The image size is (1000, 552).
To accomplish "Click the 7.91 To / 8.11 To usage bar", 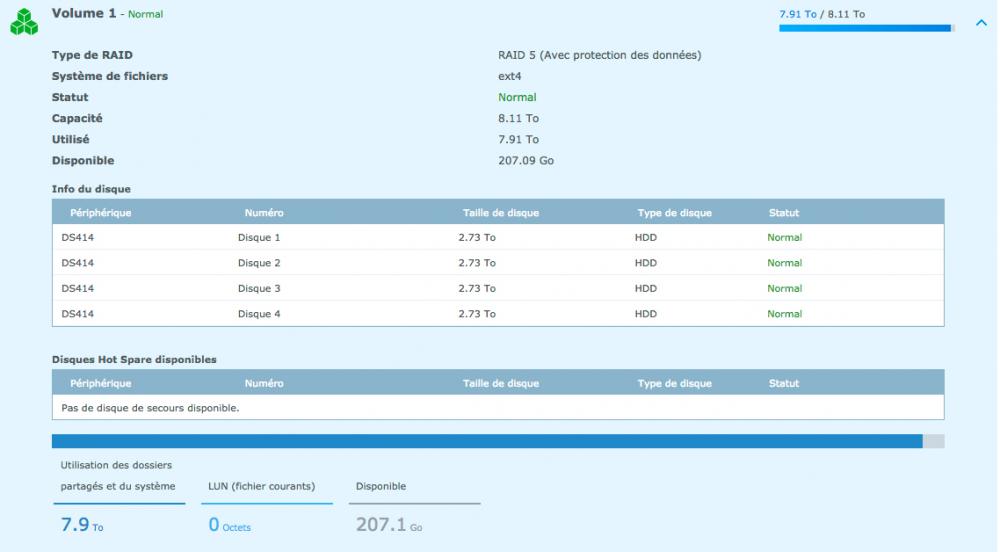I will pos(865,28).
